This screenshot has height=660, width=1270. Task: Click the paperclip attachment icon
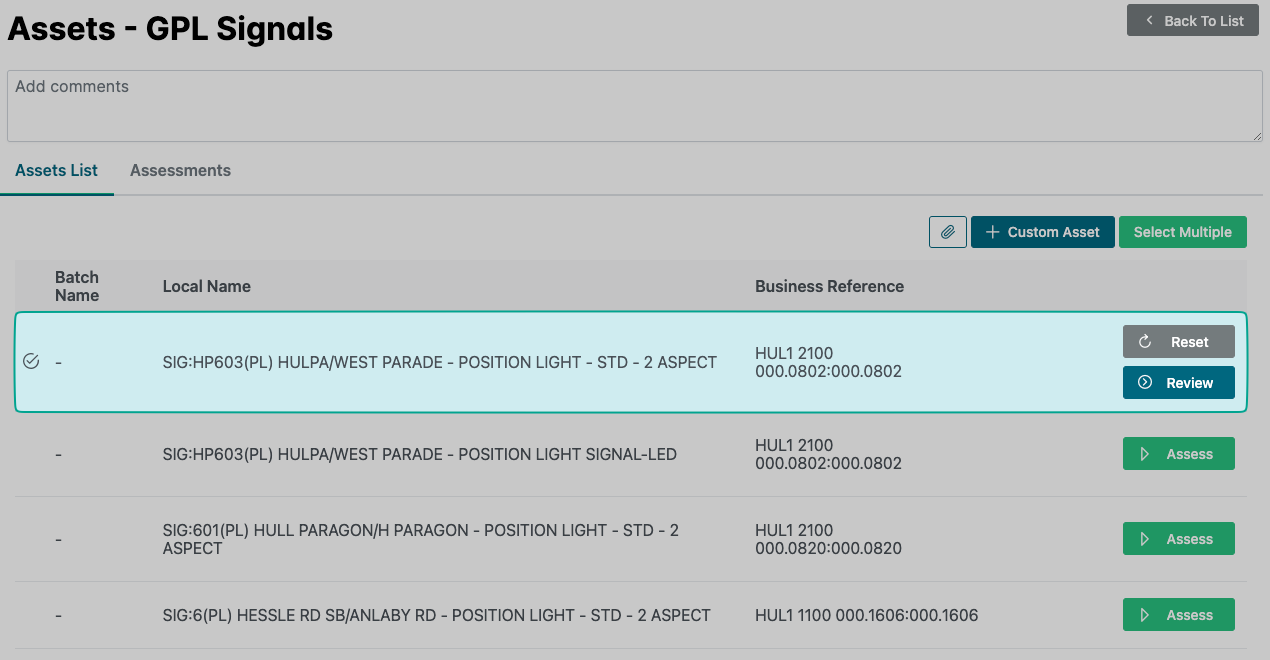[947, 232]
